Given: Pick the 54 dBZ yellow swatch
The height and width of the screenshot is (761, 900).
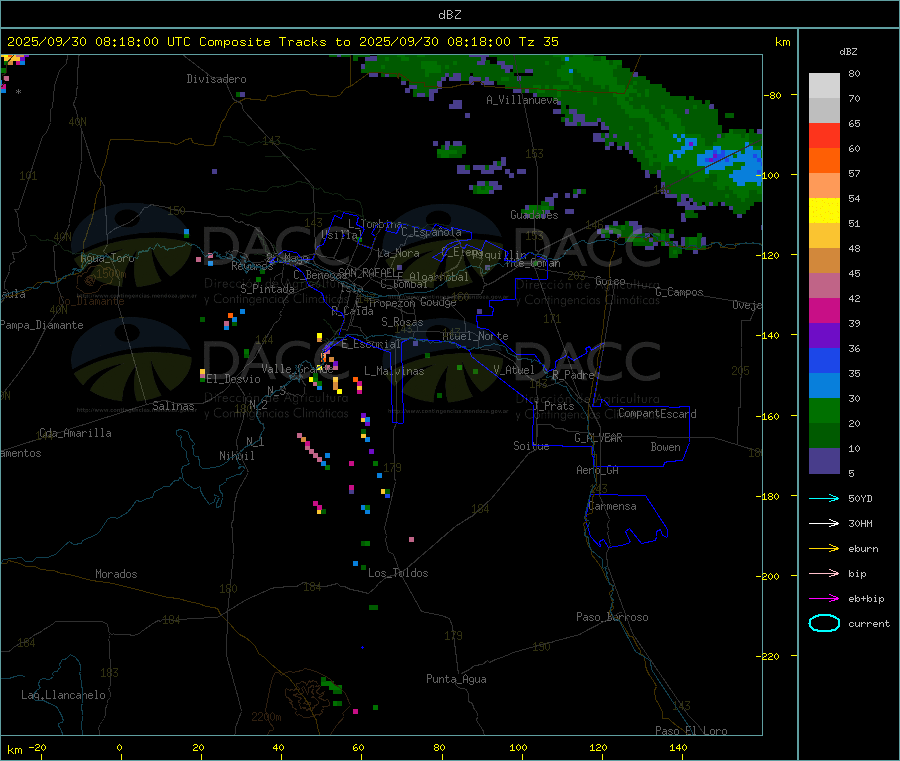Looking at the screenshot, I should pos(824,211).
